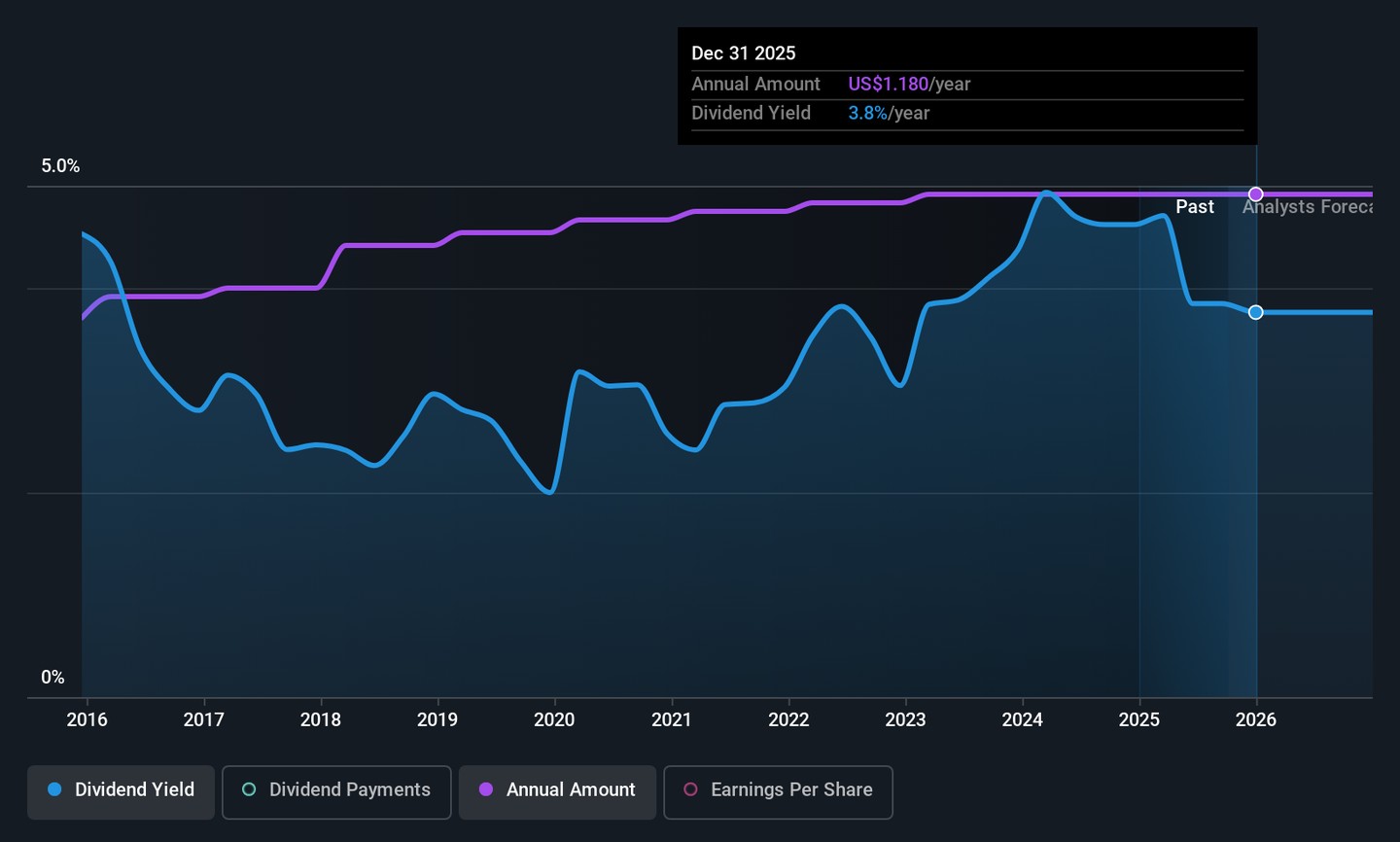Select the 2026 x-axis label
Screen dimensions: 1400x842
coord(1255,719)
